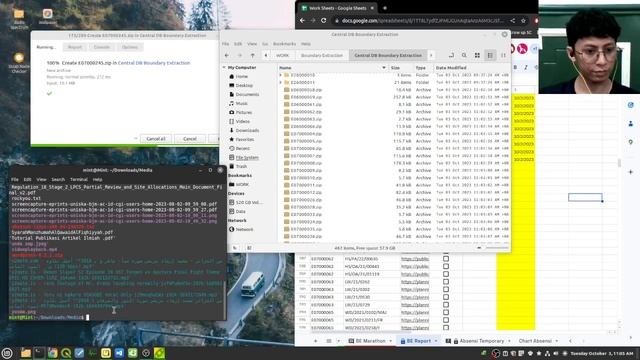Tick the checkbox in the LW/21/0302 row
Image resolution: width=640 pixels, height=360 pixels.
(446, 289)
